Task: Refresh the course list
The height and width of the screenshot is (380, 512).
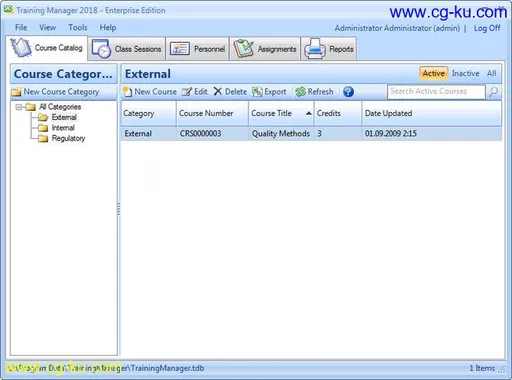Action: [x=314, y=92]
